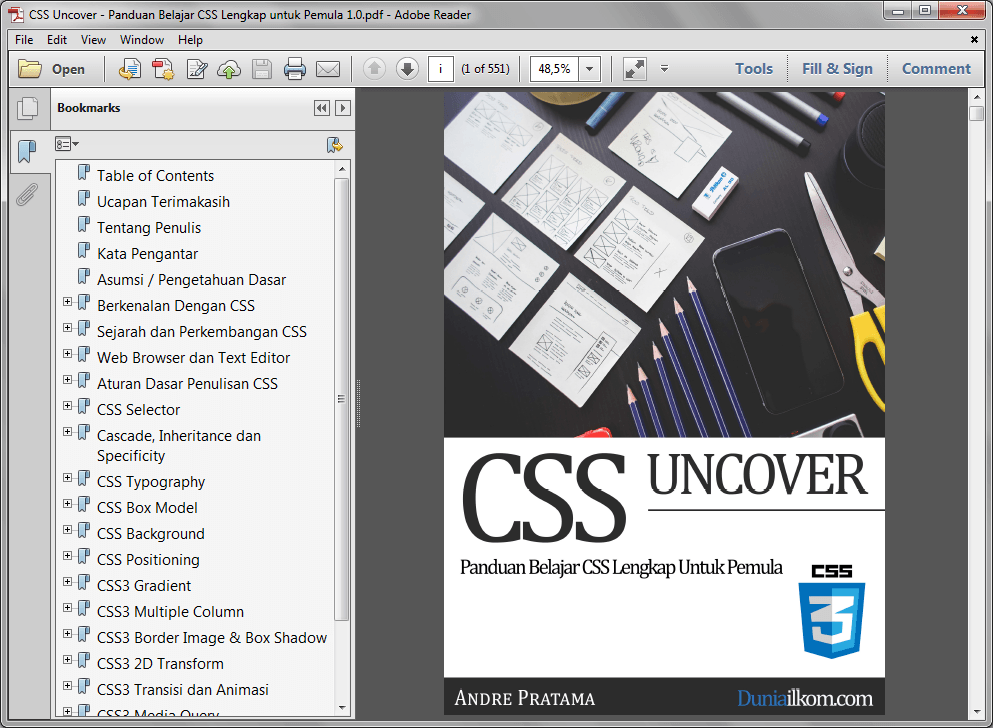This screenshot has width=993, height=728.
Task: Open the Window menu
Action: 142,40
